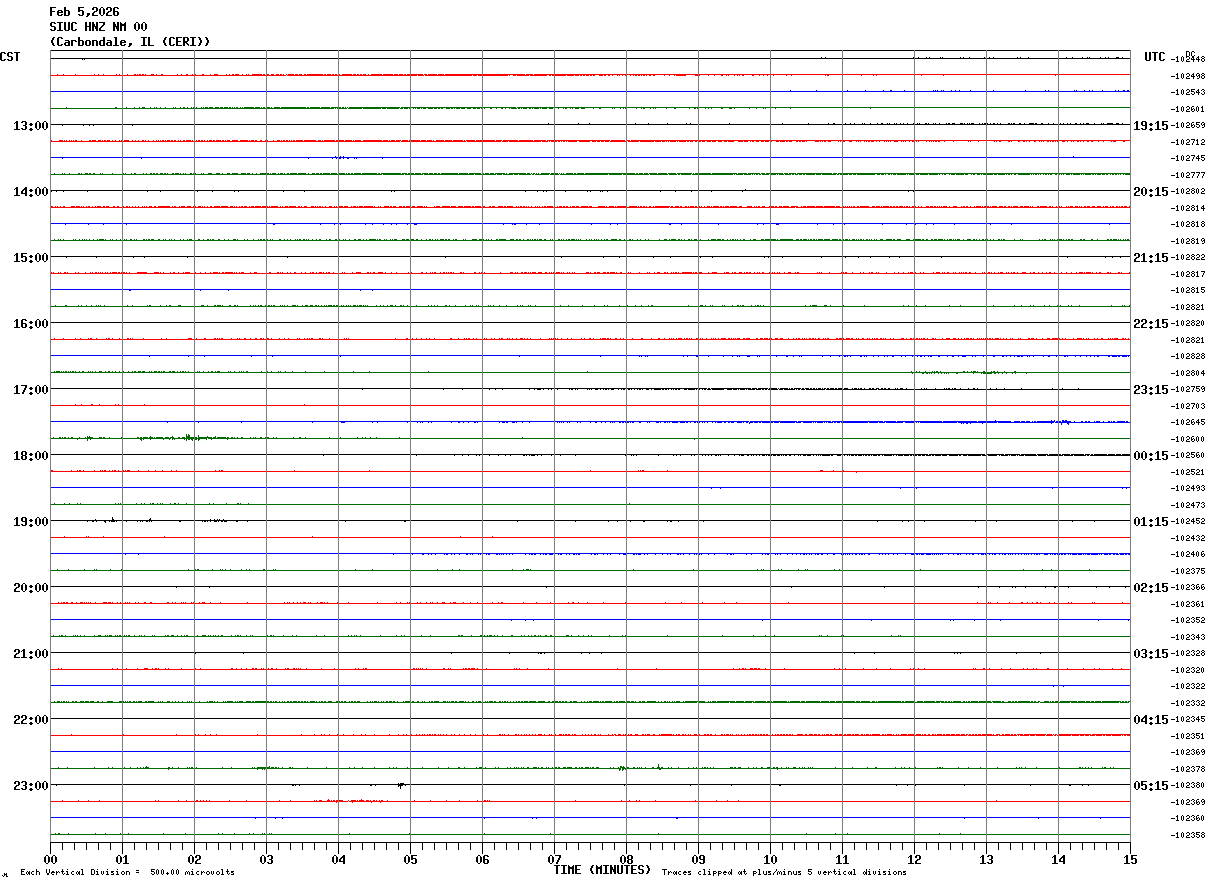Click the DC offset value -102777
The image size is (1210, 886).
coord(1188,175)
